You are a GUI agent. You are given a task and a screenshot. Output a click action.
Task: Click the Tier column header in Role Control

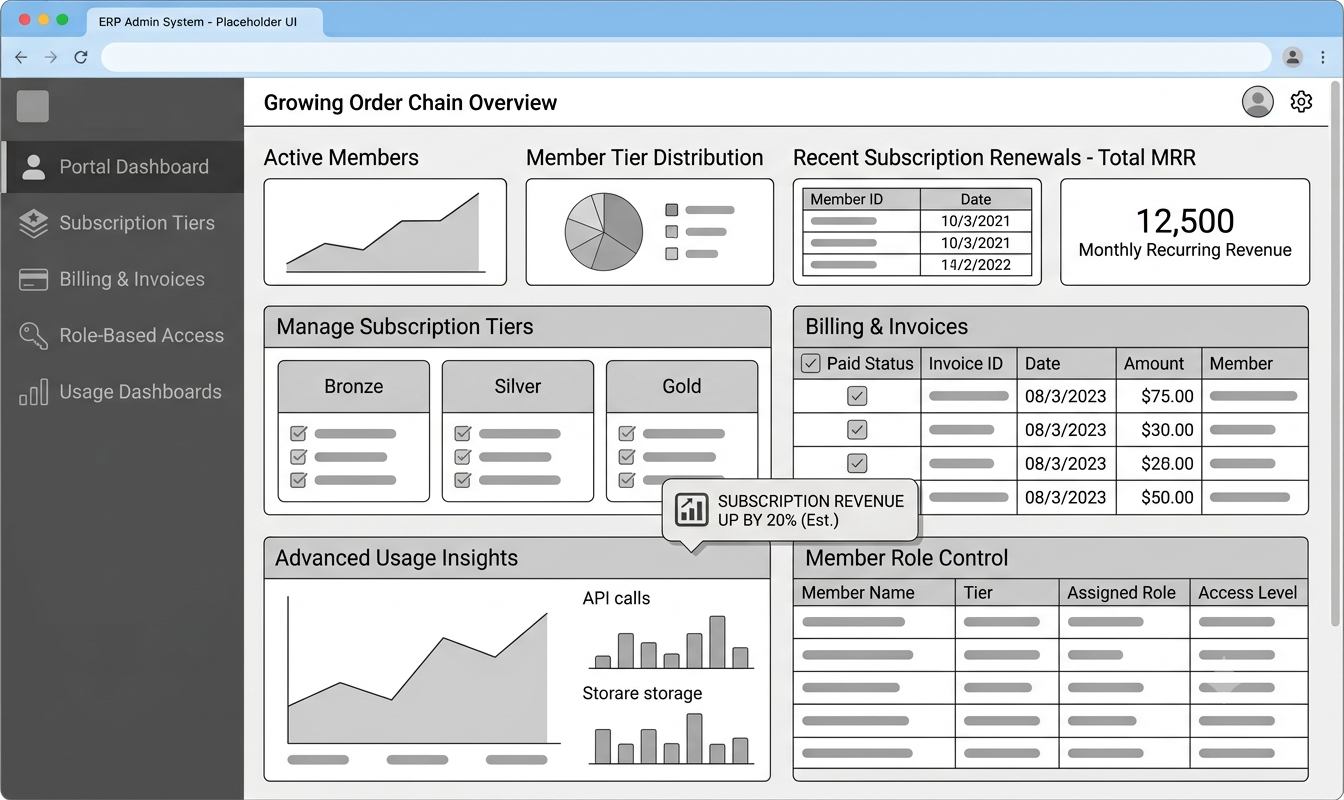(1006, 592)
